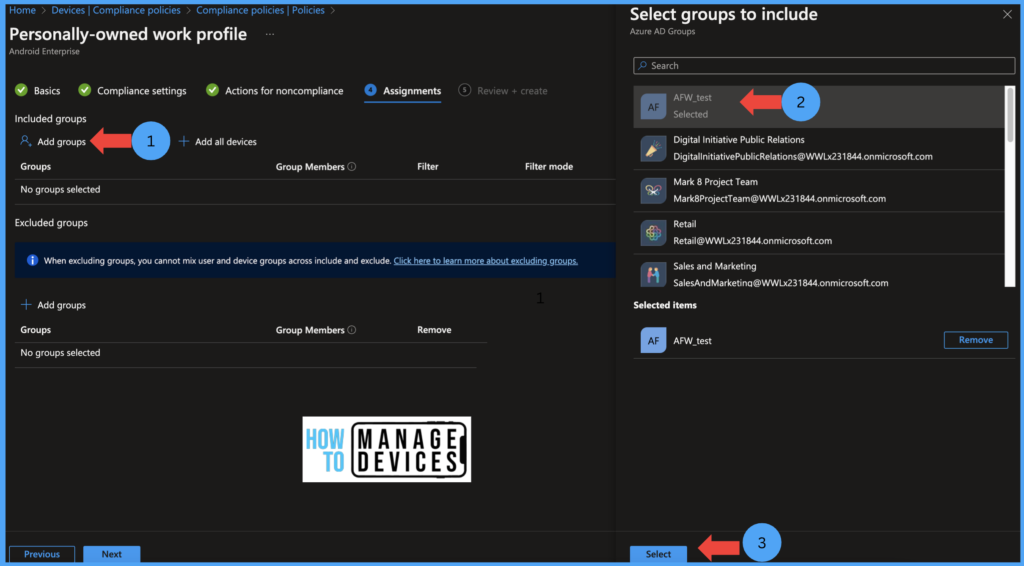Click the Select button

(658, 554)
